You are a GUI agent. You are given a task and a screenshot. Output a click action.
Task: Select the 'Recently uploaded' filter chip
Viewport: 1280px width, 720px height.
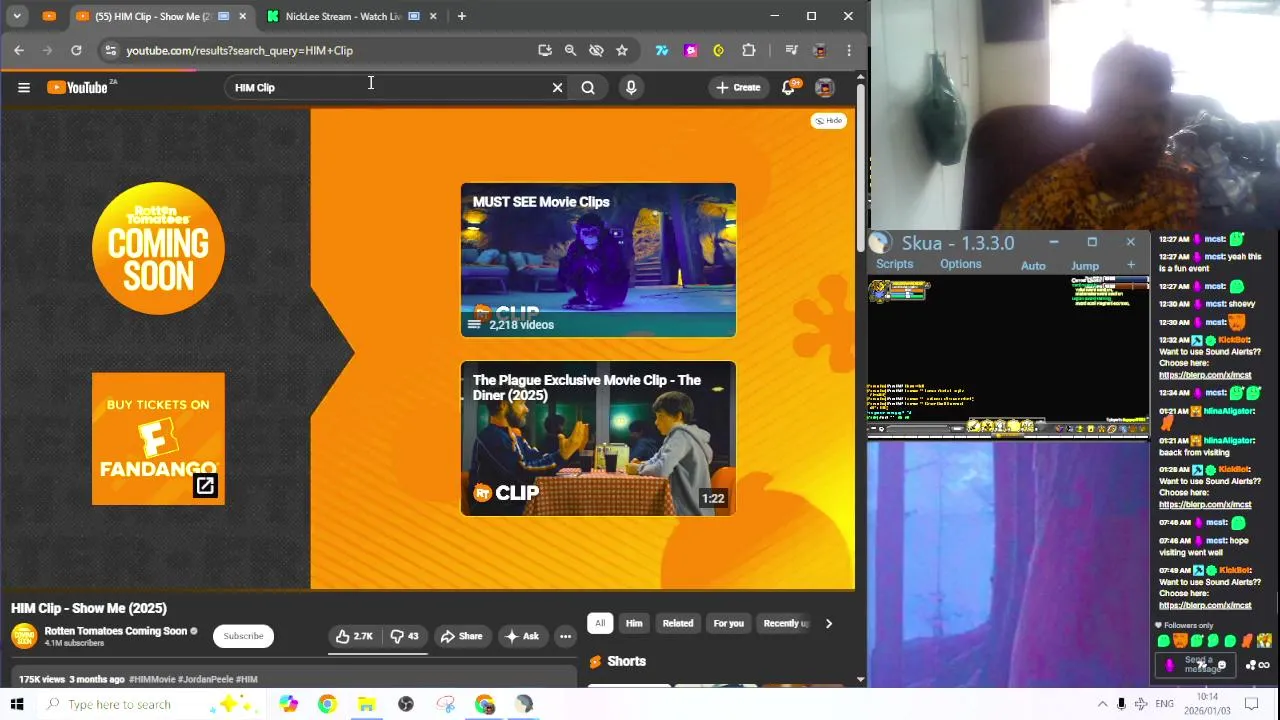(786, 623)
